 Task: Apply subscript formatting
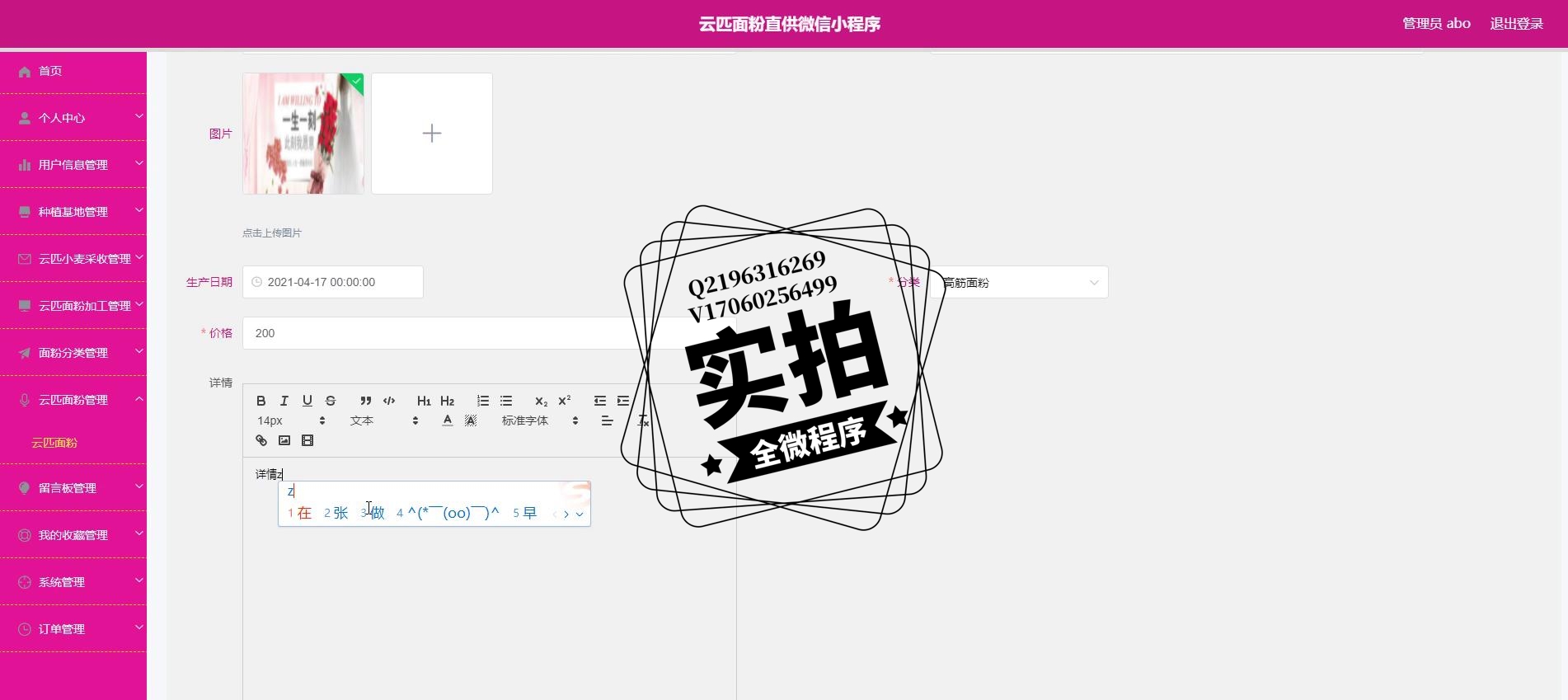[x=541, y=401]
